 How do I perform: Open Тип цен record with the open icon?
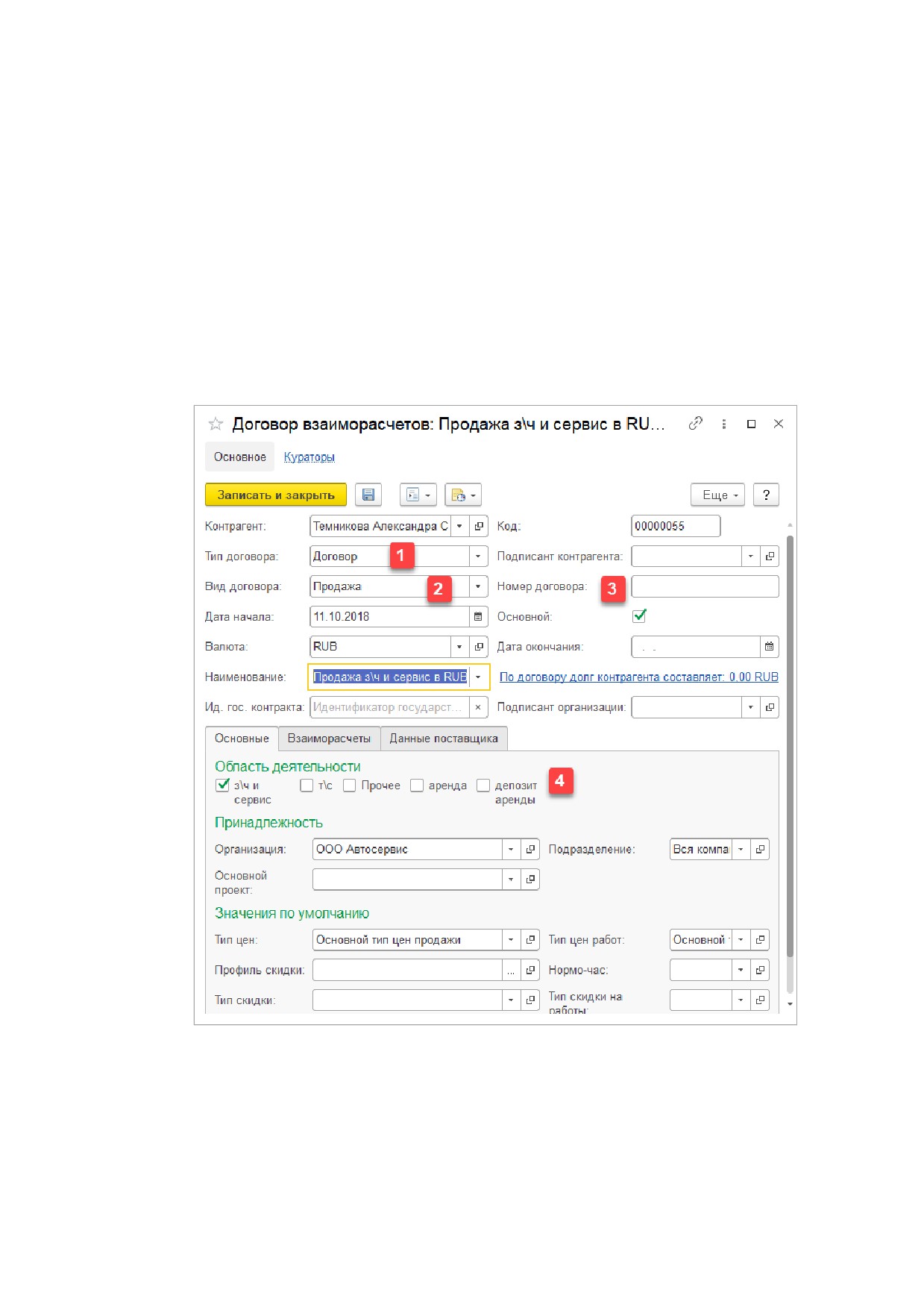pyautogui.click(x=530, y=940)
